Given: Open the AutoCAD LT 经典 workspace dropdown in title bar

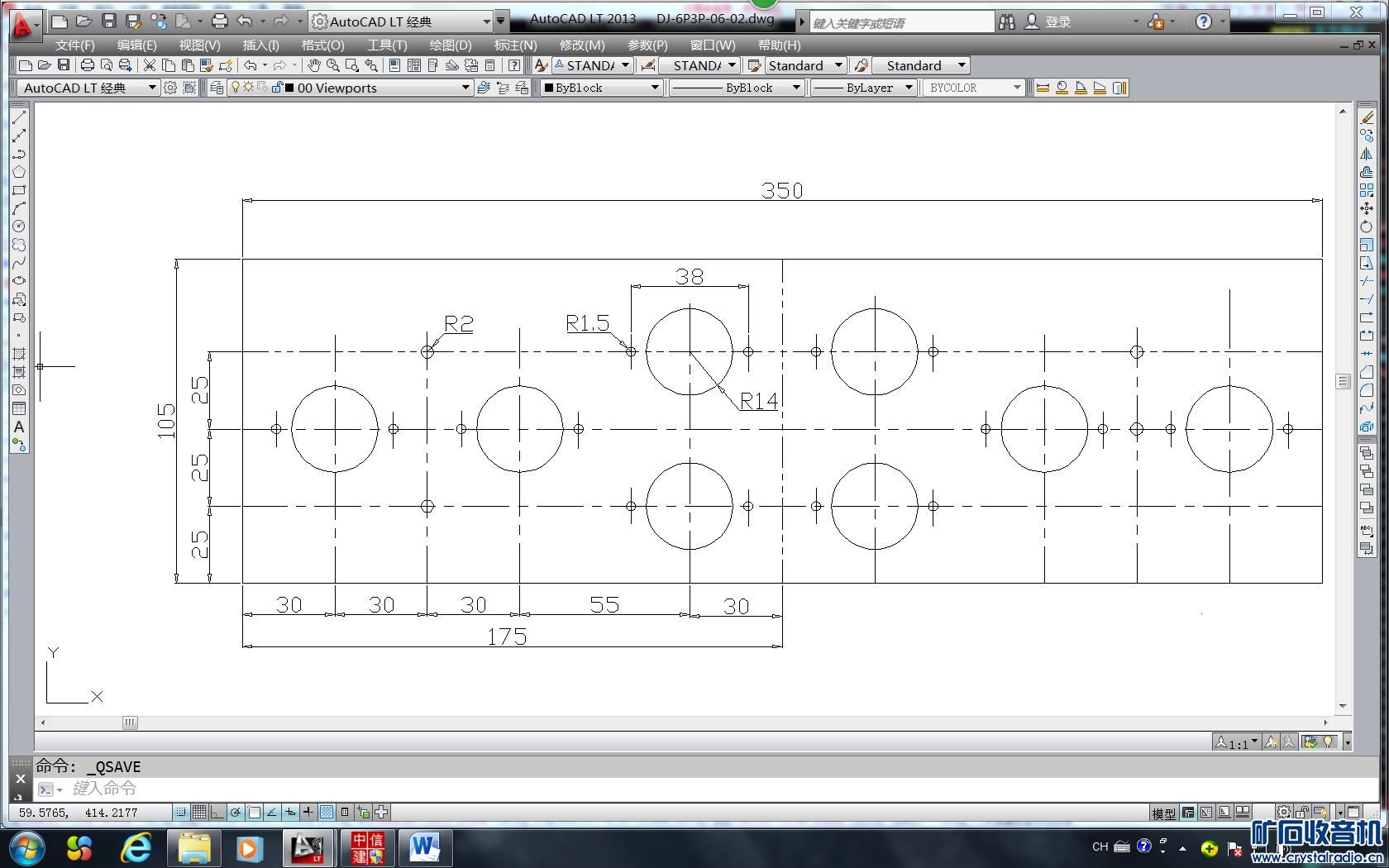Looking at the screenshot, I should tap(402, 21).
